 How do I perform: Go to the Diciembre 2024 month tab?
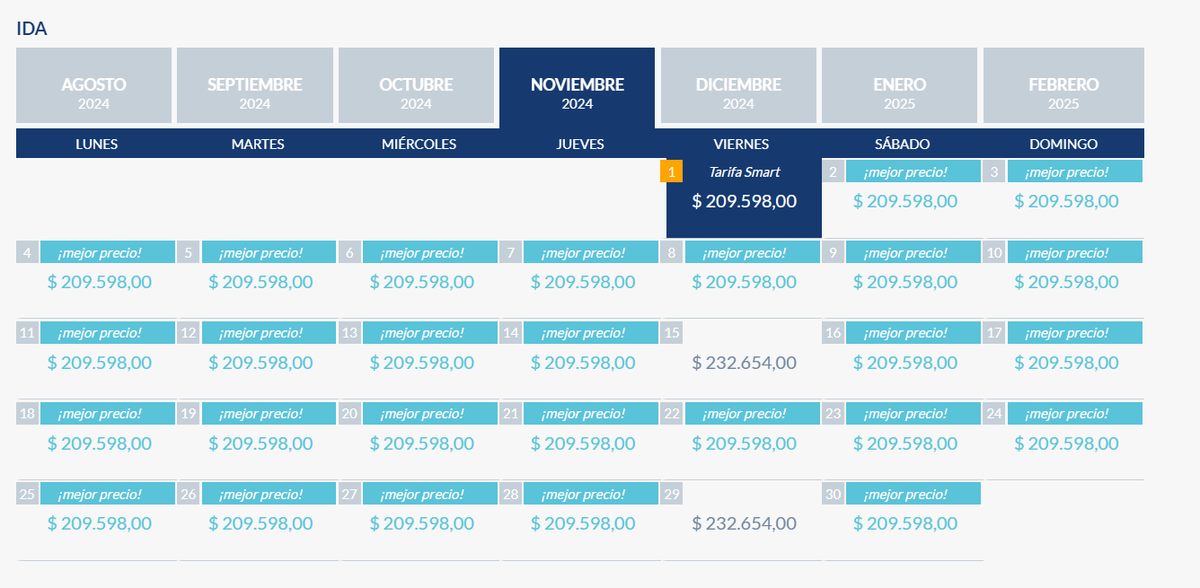(739, 92)
